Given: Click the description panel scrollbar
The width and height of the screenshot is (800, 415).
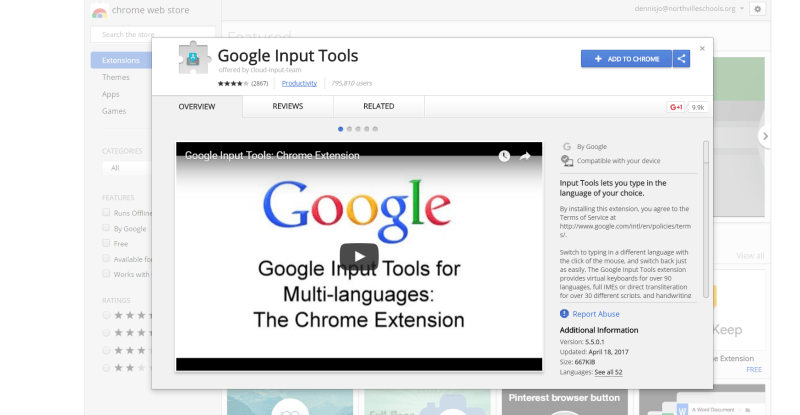Looking at the screenshot, I should [706, 219].
